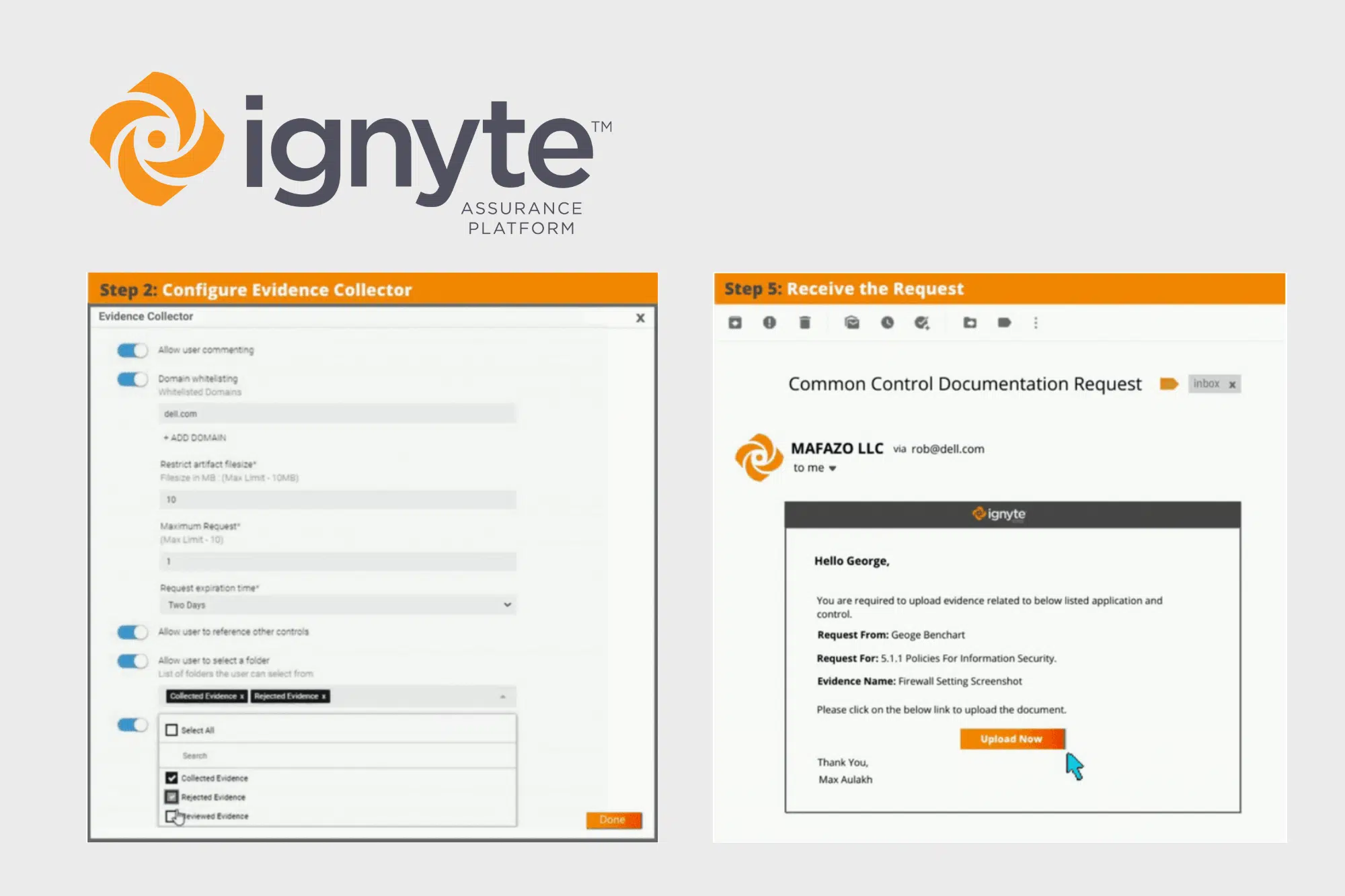Click the 'Max Aulakh' signature text
The image size is (1345, 896).
pyautogui.click(x=845, y=780)
